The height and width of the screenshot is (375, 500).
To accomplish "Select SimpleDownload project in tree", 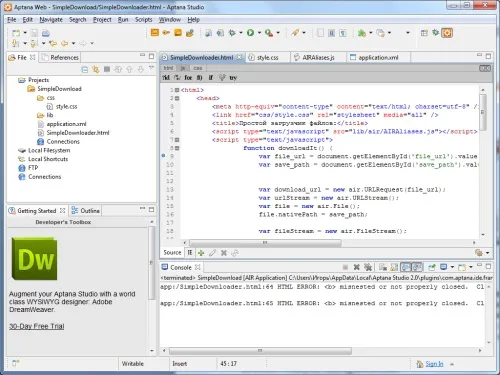I will (x=59, y=89).
